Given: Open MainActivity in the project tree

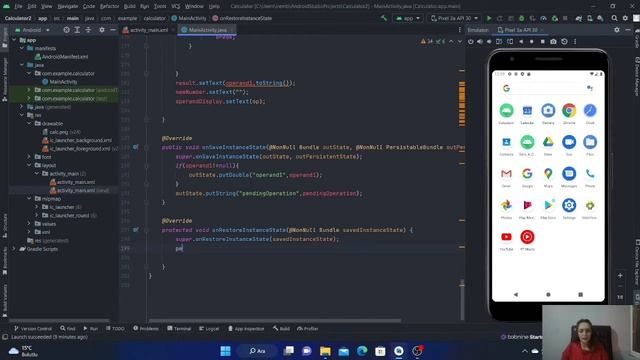Looking at the screenshot, I should 60,82.
